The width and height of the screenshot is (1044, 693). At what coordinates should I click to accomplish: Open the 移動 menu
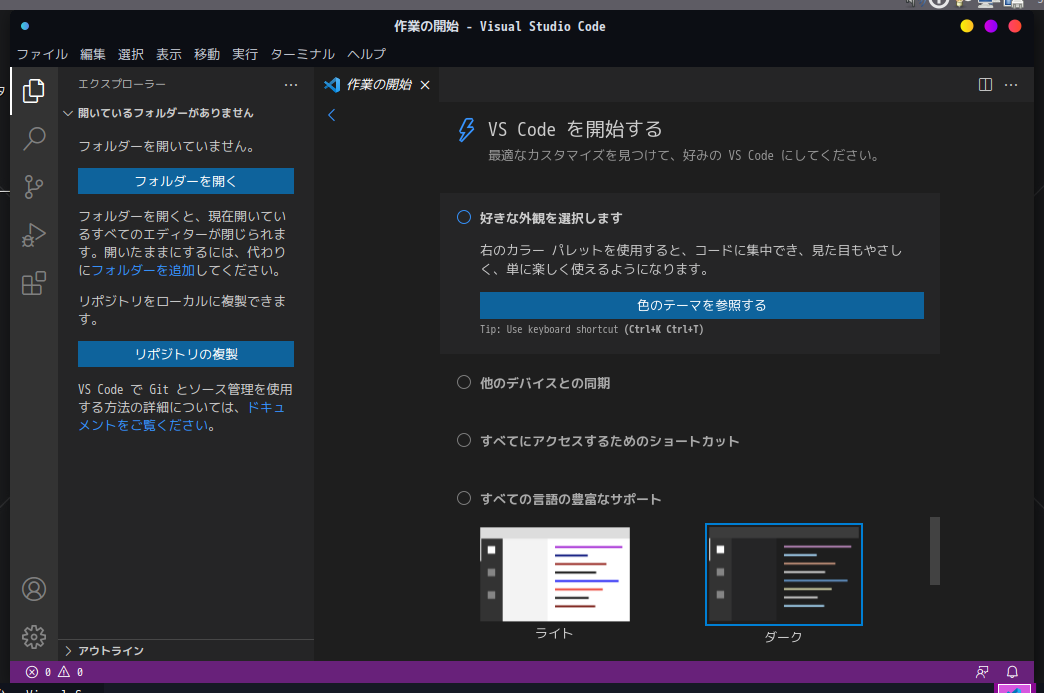coord(206,54)
